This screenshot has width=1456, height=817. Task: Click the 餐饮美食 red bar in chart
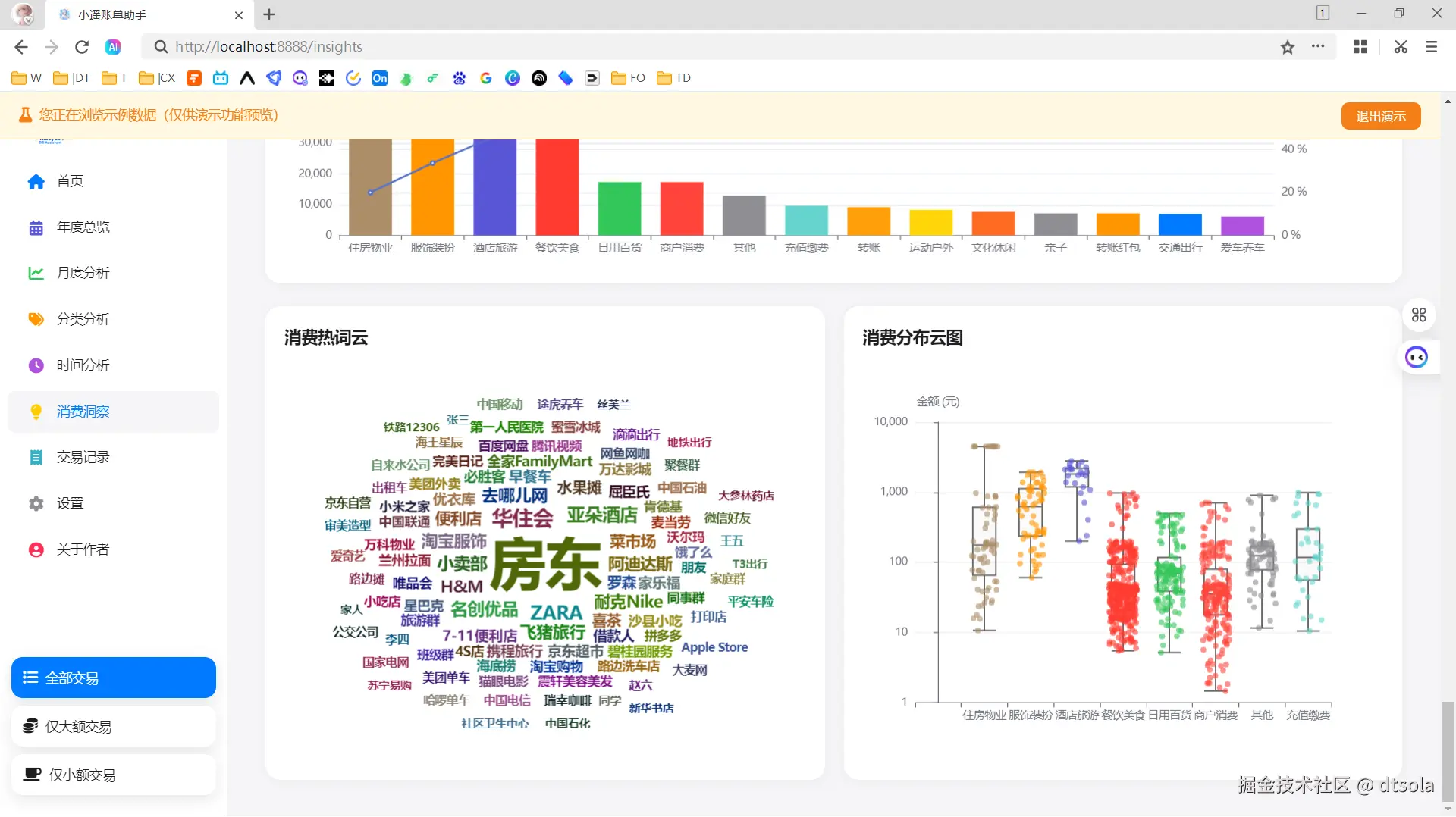click(557, 187)
